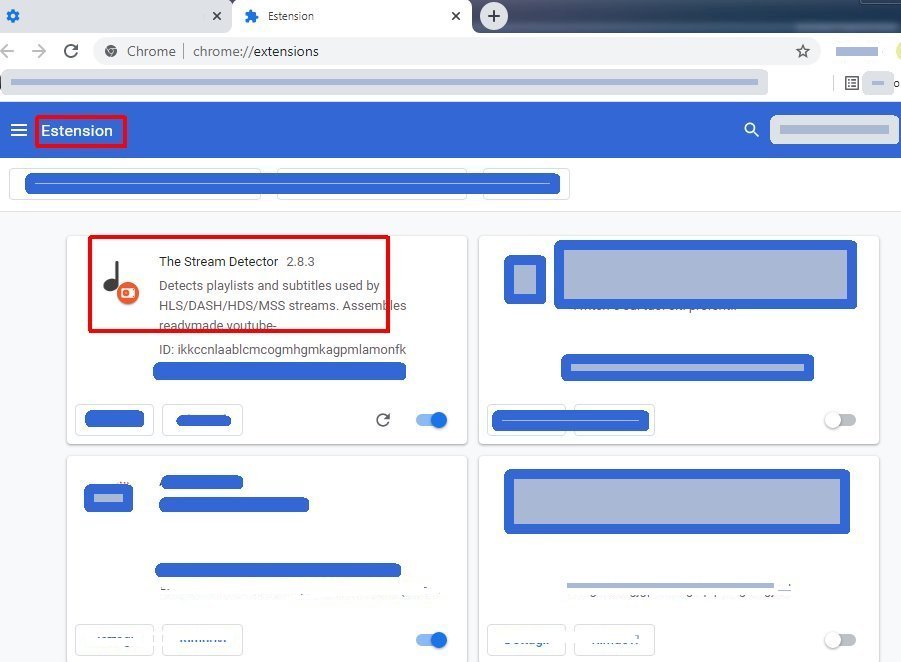Click the extension ID ikkccnlaablcmcogmhgmkagpmlamonfk text
The height and width of the screenshot is (662, 901).
coord(283,349)
